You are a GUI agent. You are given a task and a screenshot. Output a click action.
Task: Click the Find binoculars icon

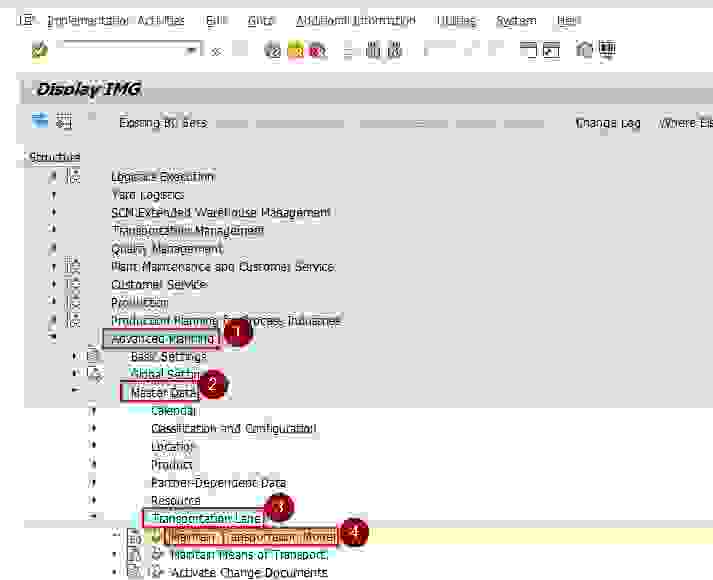[x=373, y=50]
